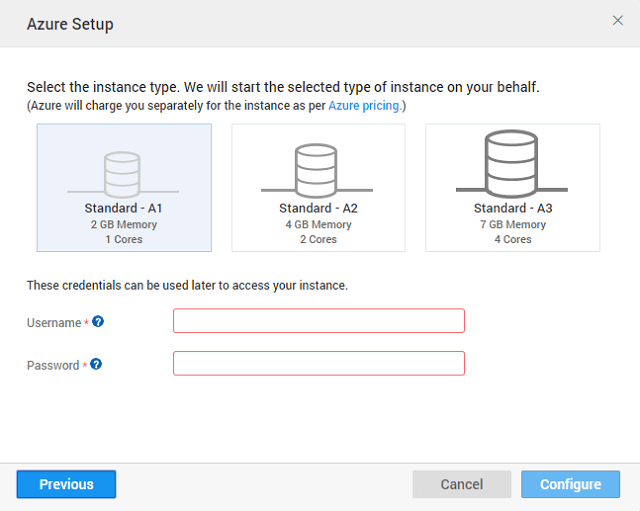Open the help tooltip icon beside Username
The height and width of the screenshot is (511, 640).
(98, 322)
